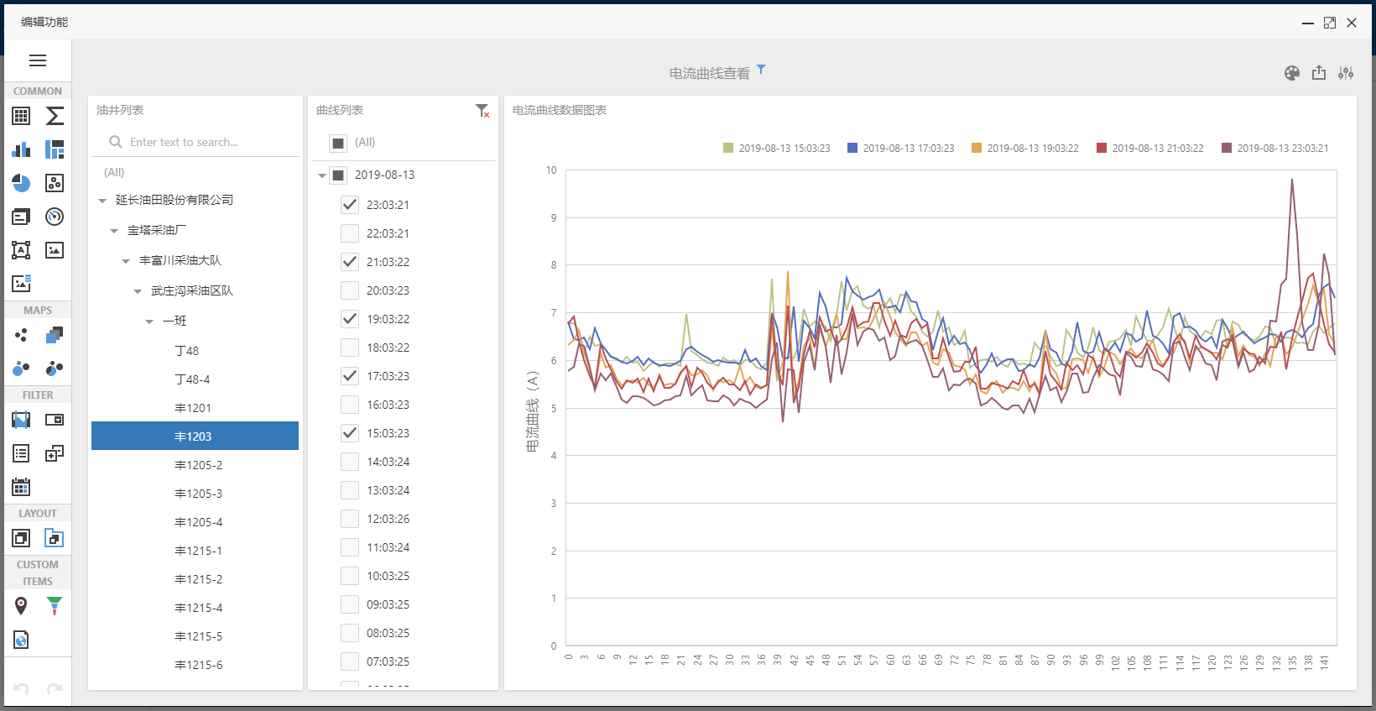The width and height of the screenshot is (1376, 711).
Task: Select the highlighted well 丰1203
Action: [x=195, y=436]
